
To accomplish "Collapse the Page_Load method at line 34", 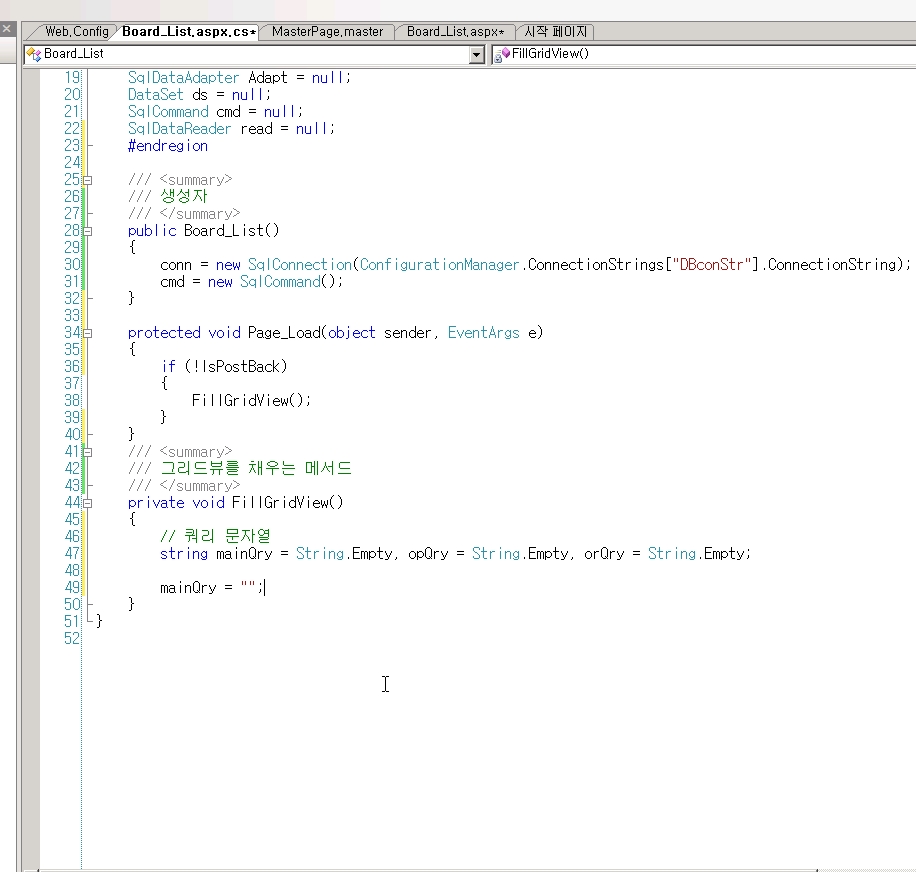I will tap(88, 333).
